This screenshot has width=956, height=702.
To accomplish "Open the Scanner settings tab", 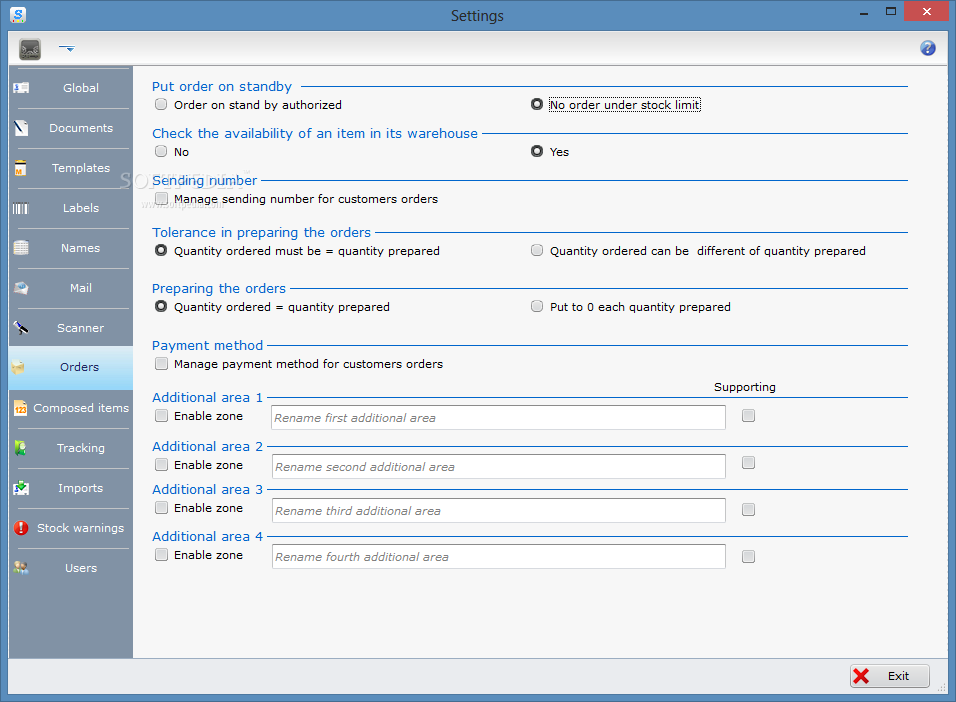I will pyautogui.click(x=71, y=328).
